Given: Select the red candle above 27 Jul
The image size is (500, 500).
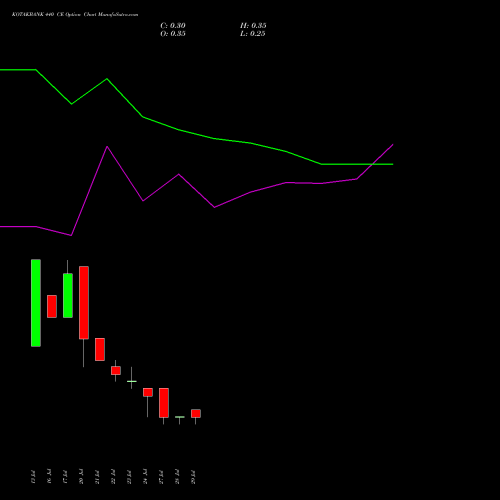Looking at the screenshot, I should tap(164, 403).
